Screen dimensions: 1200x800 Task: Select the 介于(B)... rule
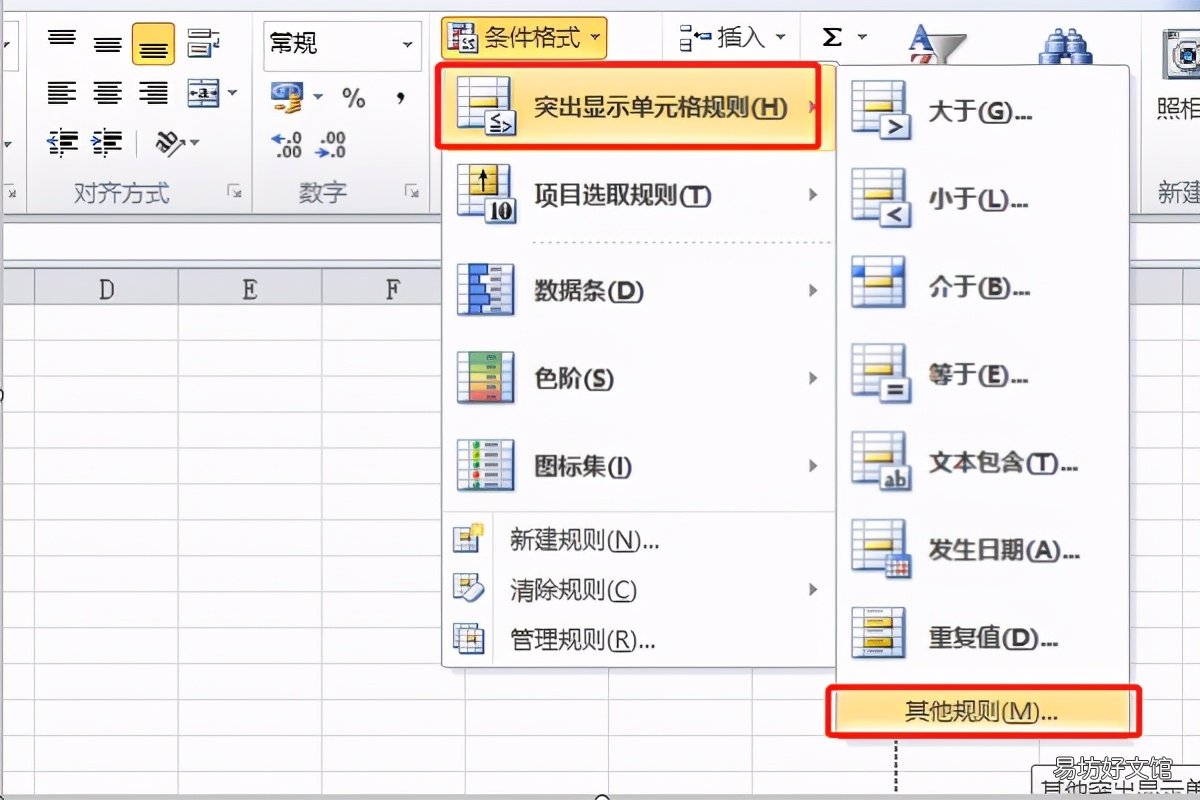pyautogui.click(x=983, y=287)
